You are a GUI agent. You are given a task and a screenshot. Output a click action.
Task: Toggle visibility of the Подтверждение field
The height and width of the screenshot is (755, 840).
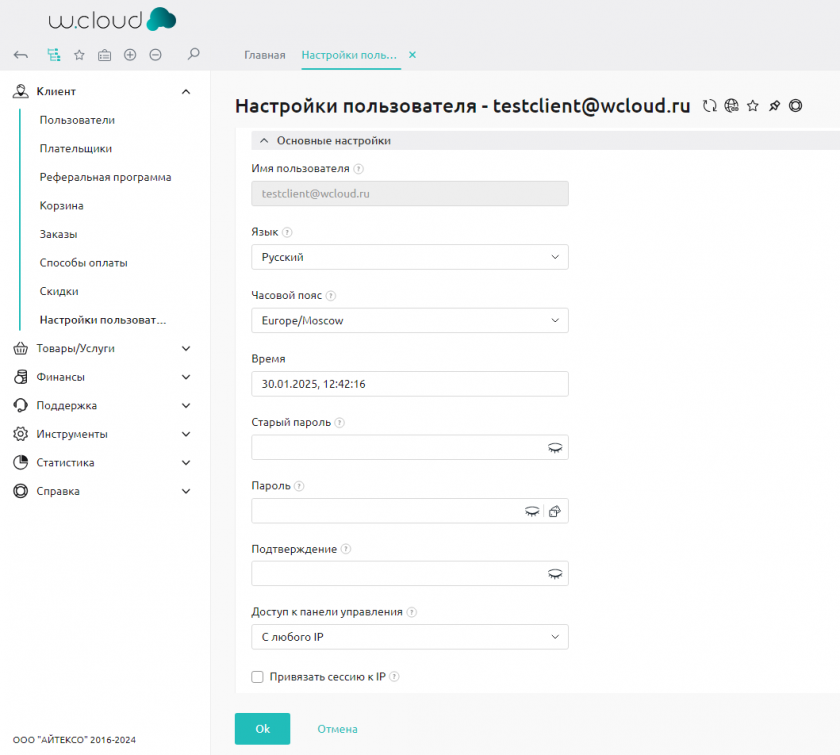[x=554, y=574]
